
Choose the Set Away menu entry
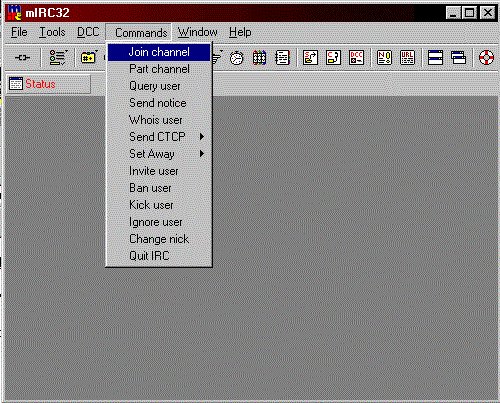point(159,154)
